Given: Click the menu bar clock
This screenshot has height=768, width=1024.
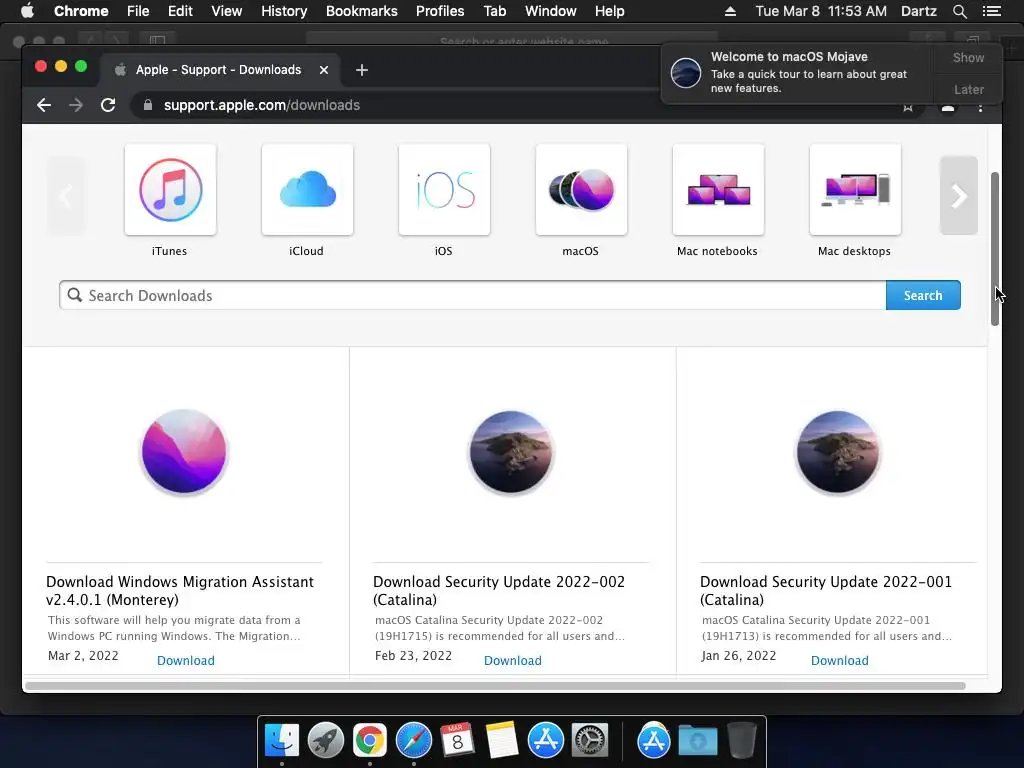Looking at the screenshot, I should (821, 11).
